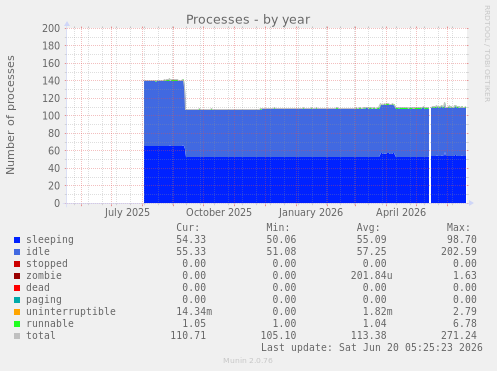Click the 'idle' legend label

pos(38,251)
